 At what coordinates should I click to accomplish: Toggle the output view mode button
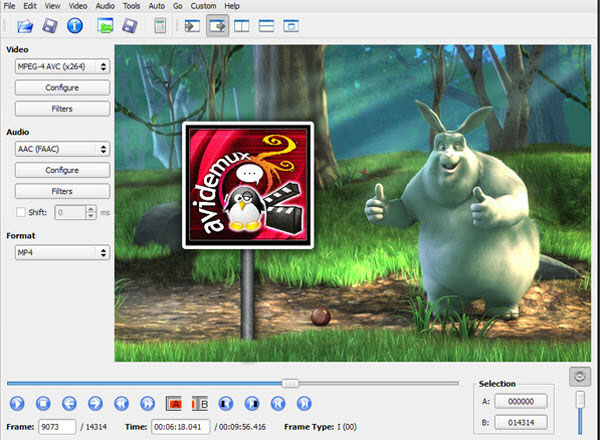tap(217, 25)
